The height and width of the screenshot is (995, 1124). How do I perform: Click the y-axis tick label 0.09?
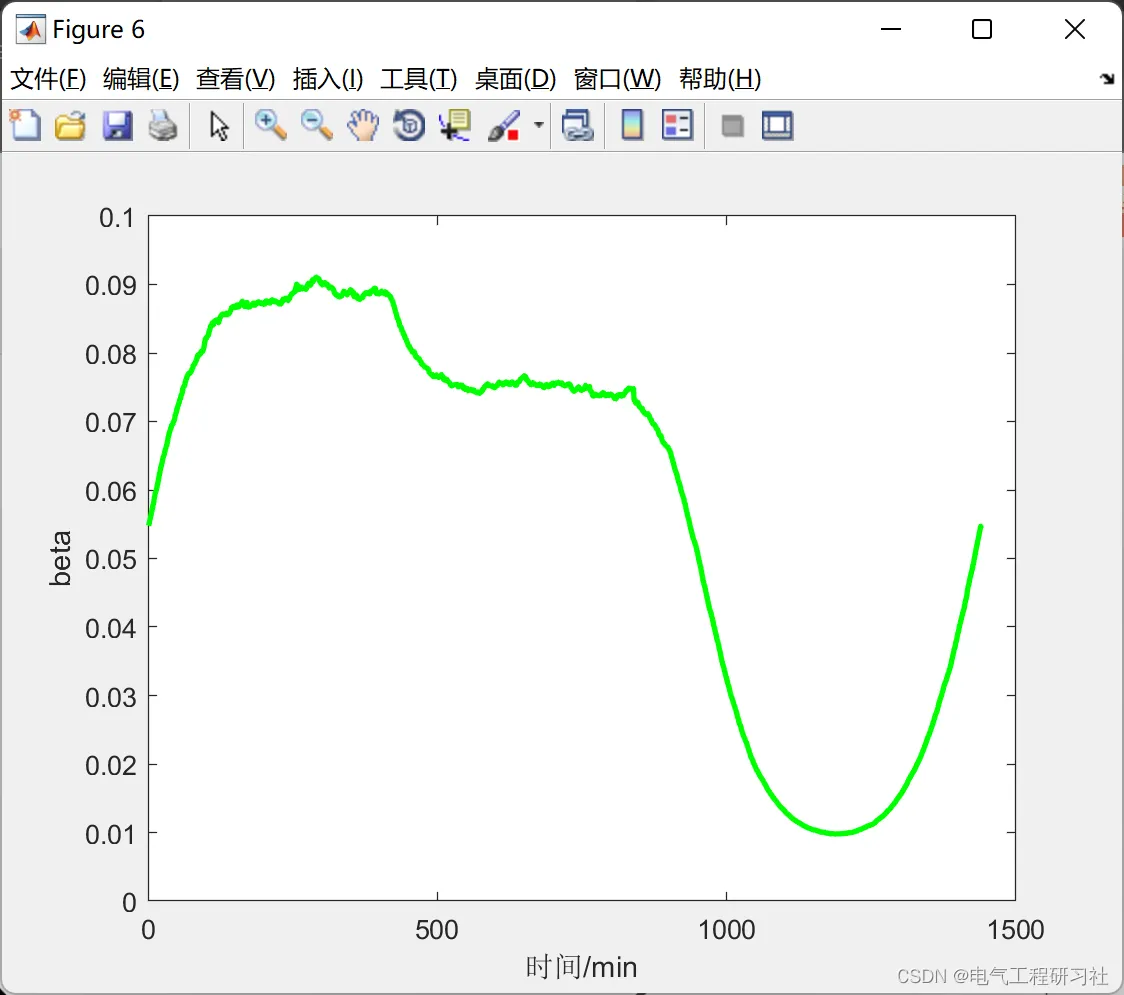pos(110,286)
